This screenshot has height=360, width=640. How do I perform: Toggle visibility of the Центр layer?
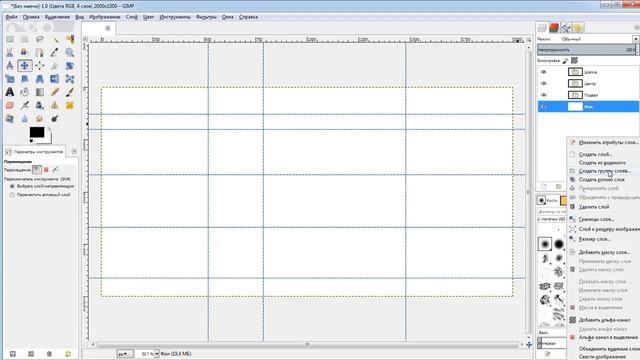(543, 83)
